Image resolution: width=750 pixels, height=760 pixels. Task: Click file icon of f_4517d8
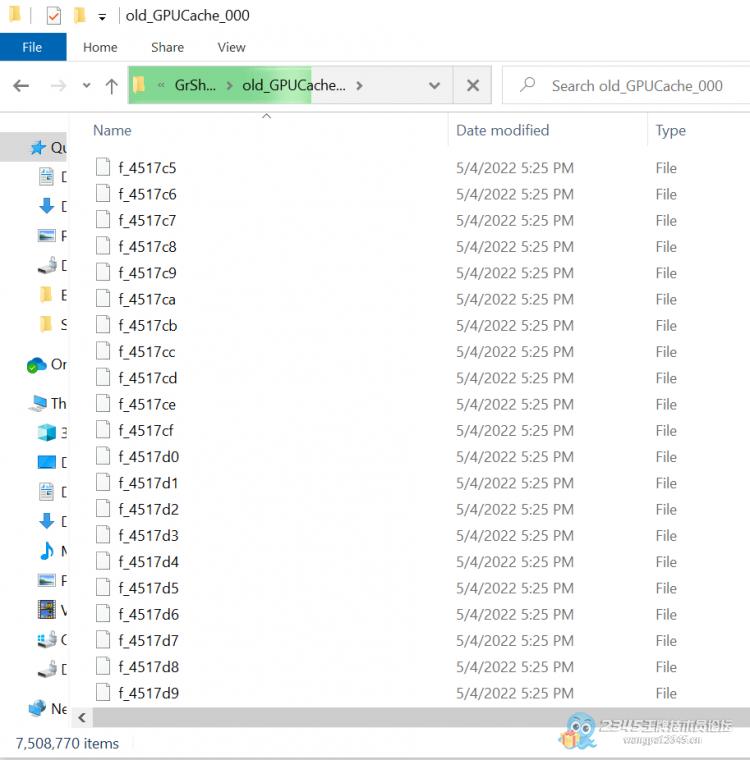(103, 666)
